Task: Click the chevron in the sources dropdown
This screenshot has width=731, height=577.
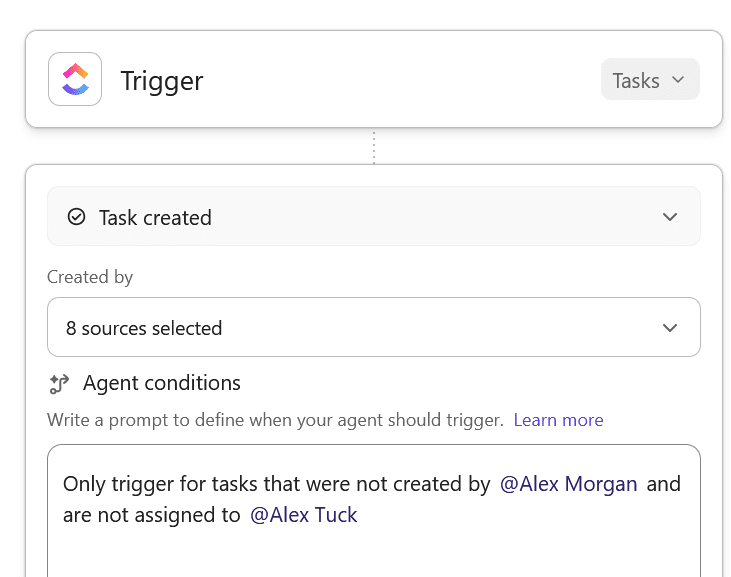Action: click(x=670, y=327)
